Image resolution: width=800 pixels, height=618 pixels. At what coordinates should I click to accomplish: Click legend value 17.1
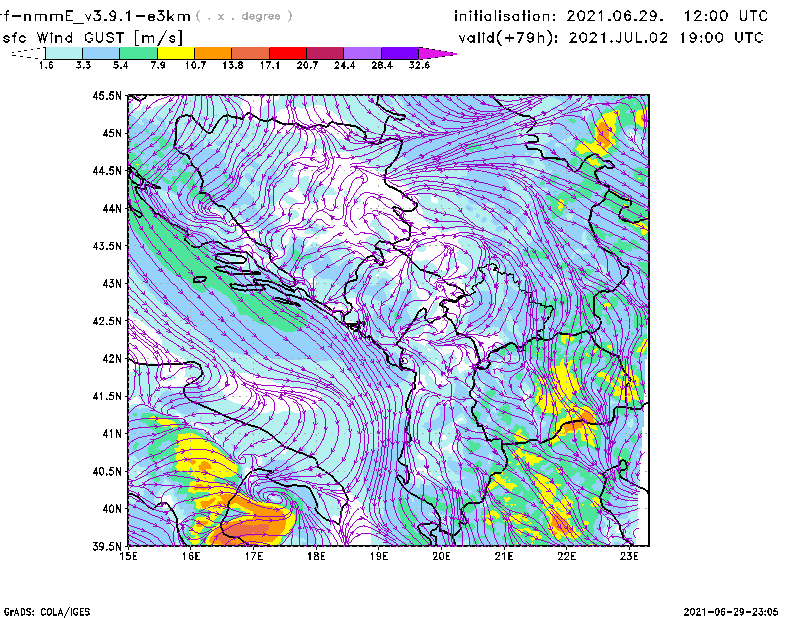[270, 65]
